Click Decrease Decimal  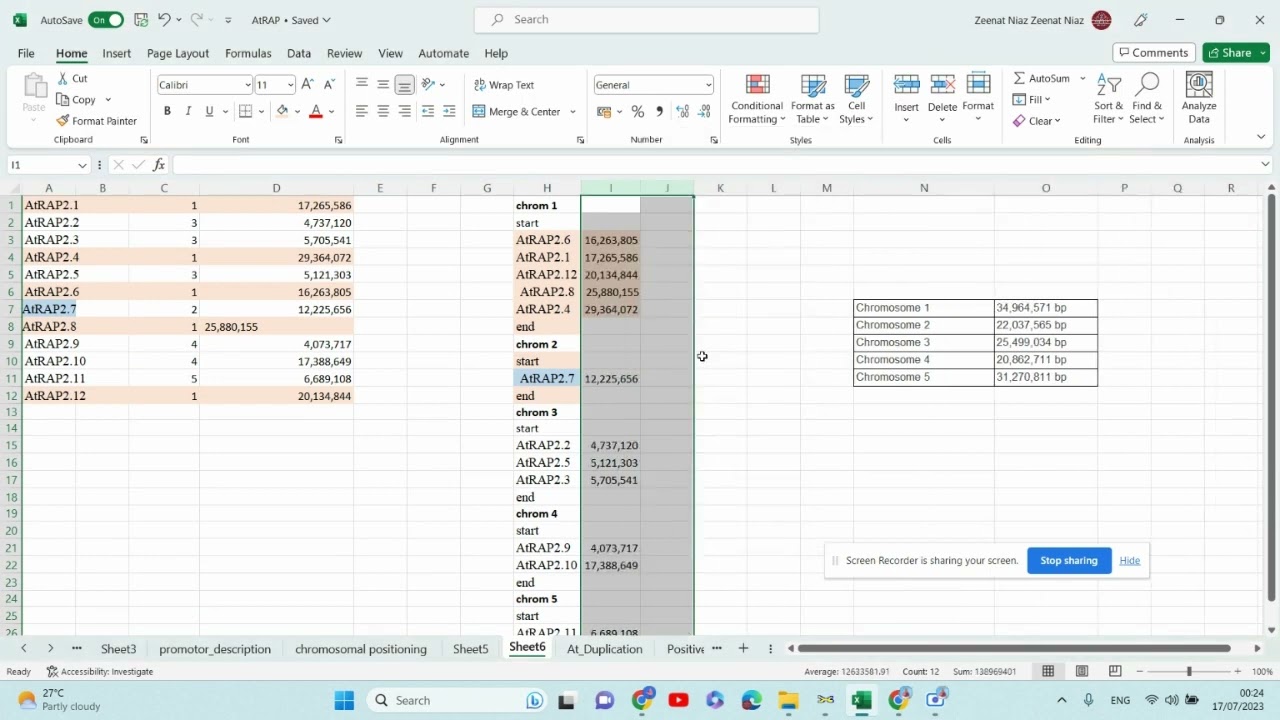coord(704,111)
